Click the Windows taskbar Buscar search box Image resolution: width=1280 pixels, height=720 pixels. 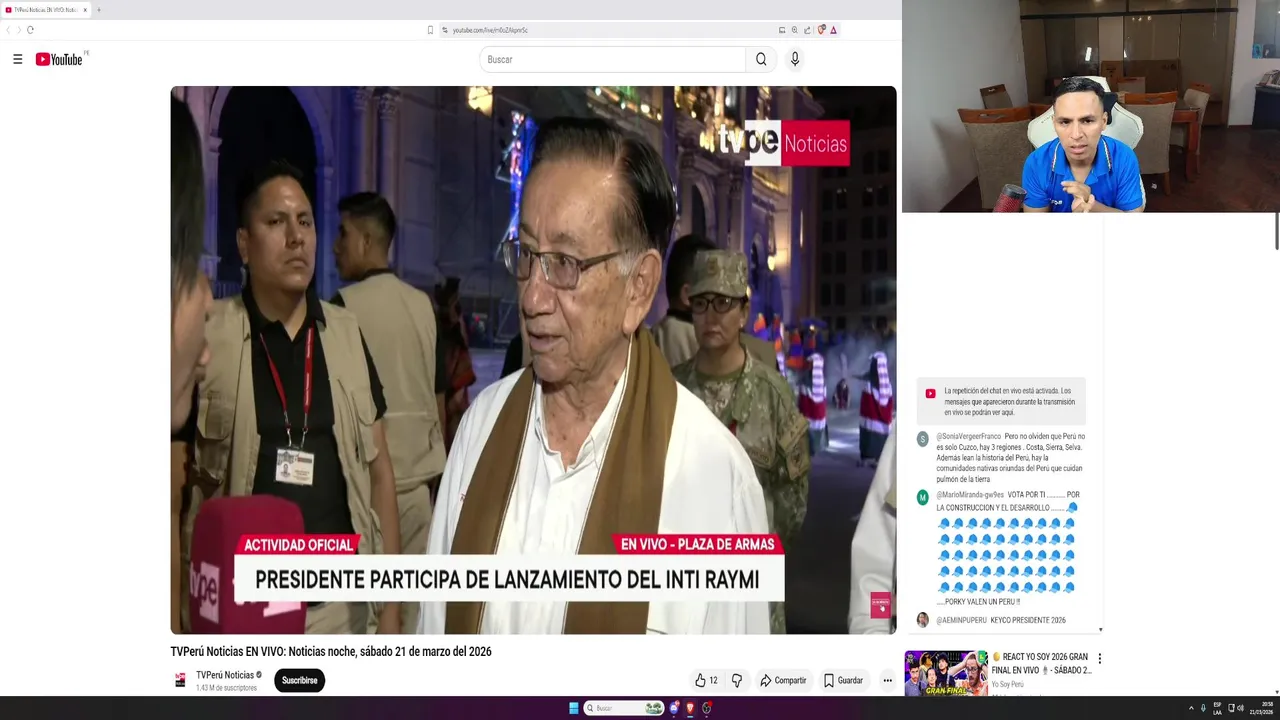[625, 708]
